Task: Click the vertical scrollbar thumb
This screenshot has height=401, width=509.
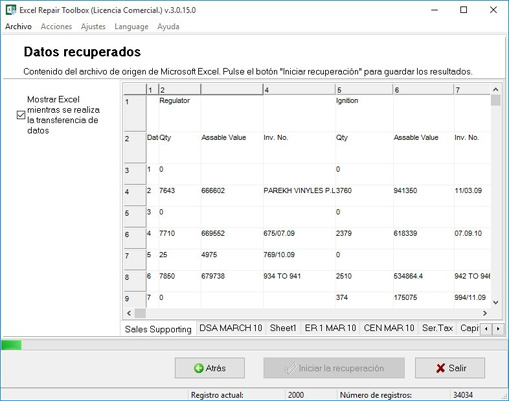Action: click(x=496, y=100)
